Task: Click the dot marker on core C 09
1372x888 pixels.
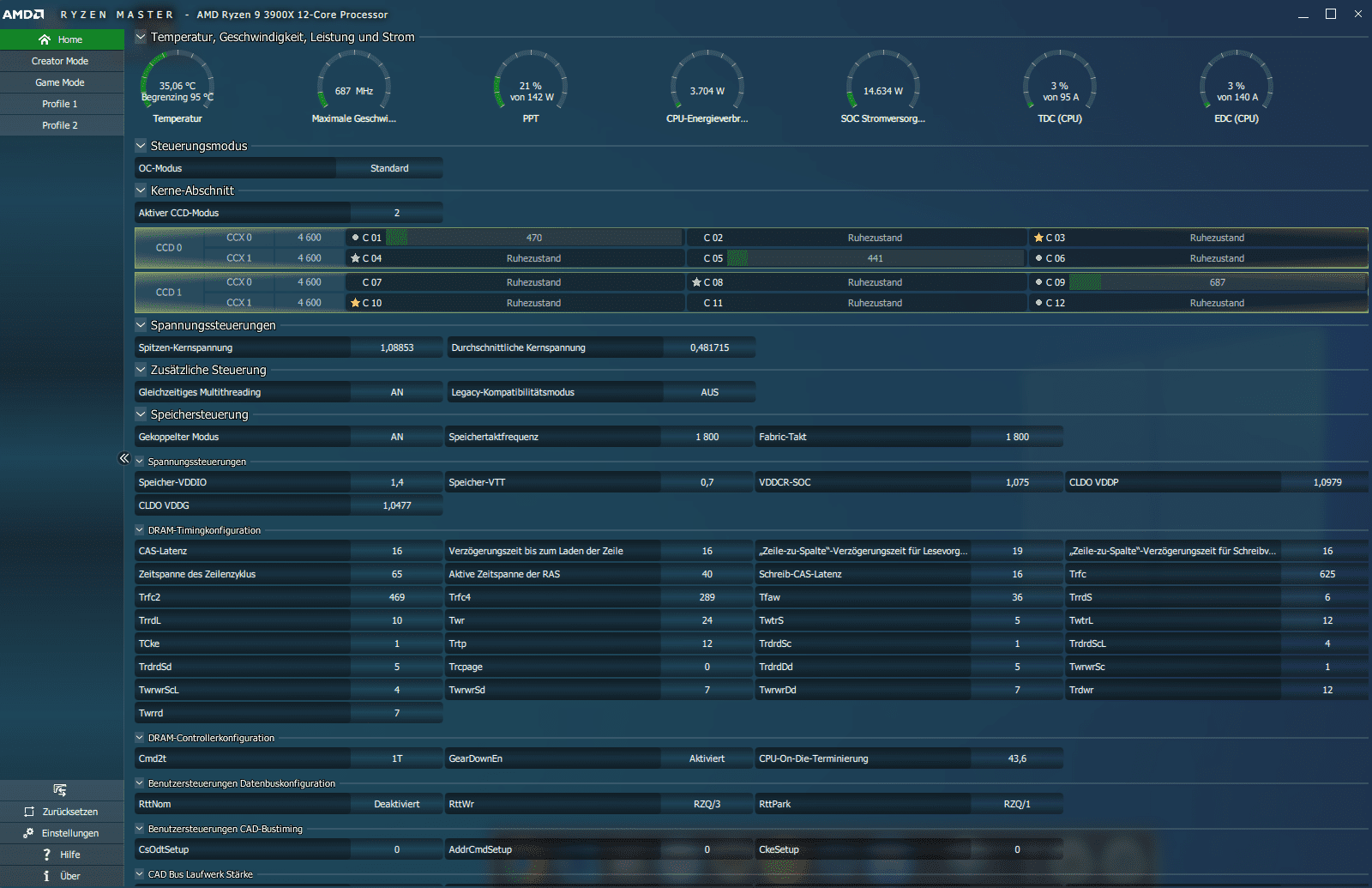Action: tap(1038, 282)
